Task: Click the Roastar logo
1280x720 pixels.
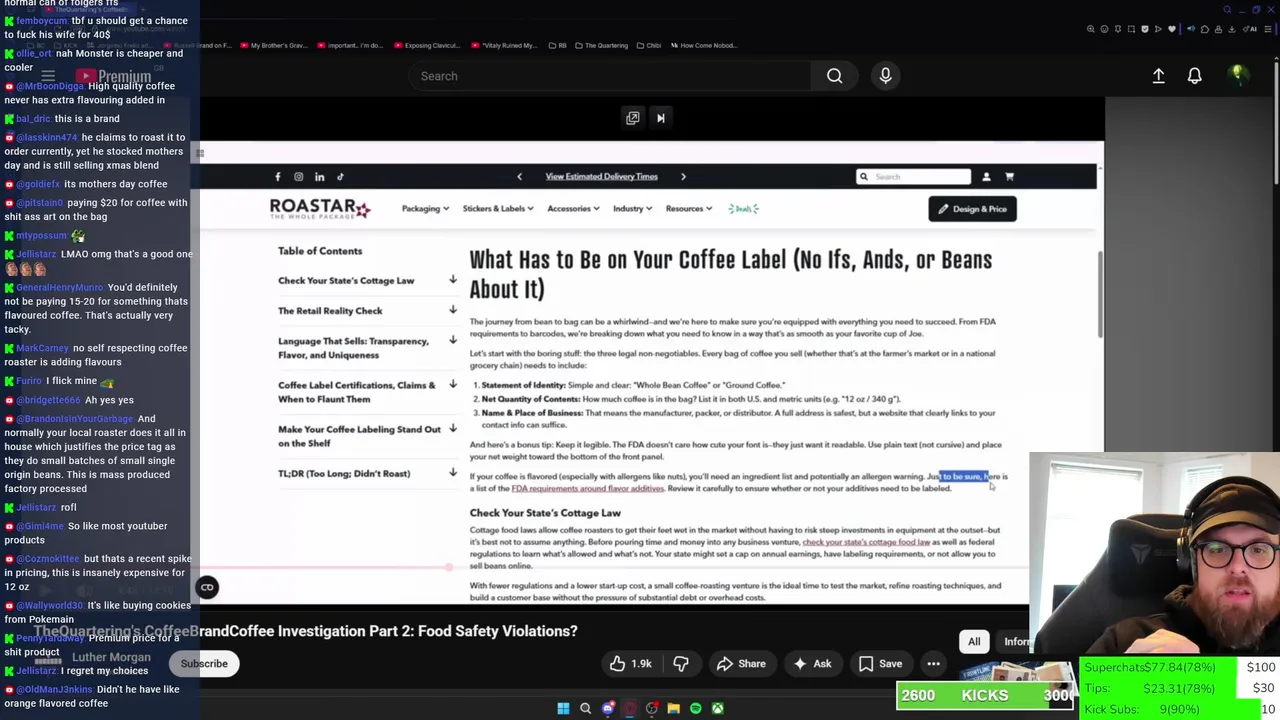Action: [320, 208]
